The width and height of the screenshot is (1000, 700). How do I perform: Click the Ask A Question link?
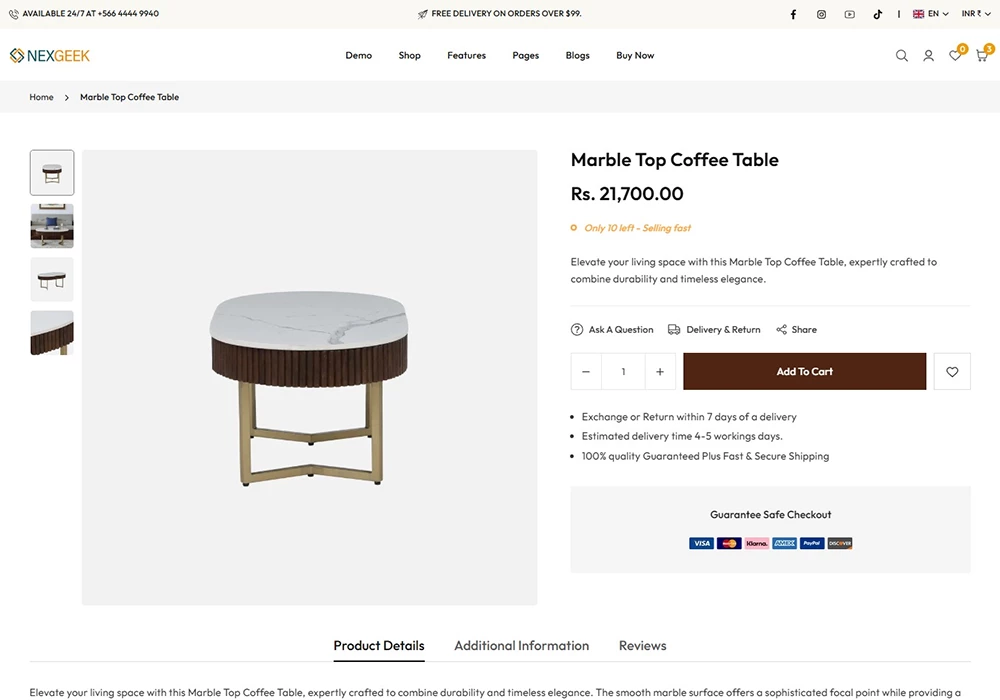tap(612, 330)
